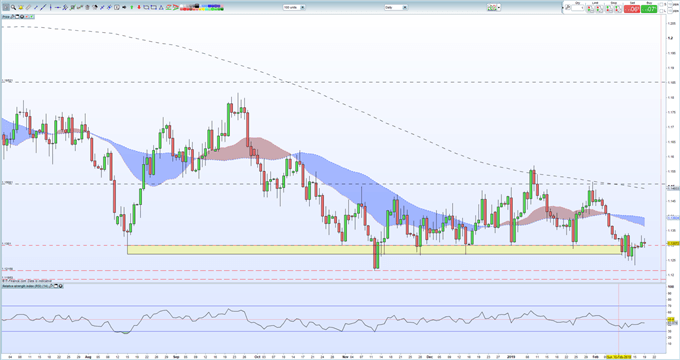Select the triangle shape drawing tool
Screen dimensions: 680x360
(x=161, y=7)
